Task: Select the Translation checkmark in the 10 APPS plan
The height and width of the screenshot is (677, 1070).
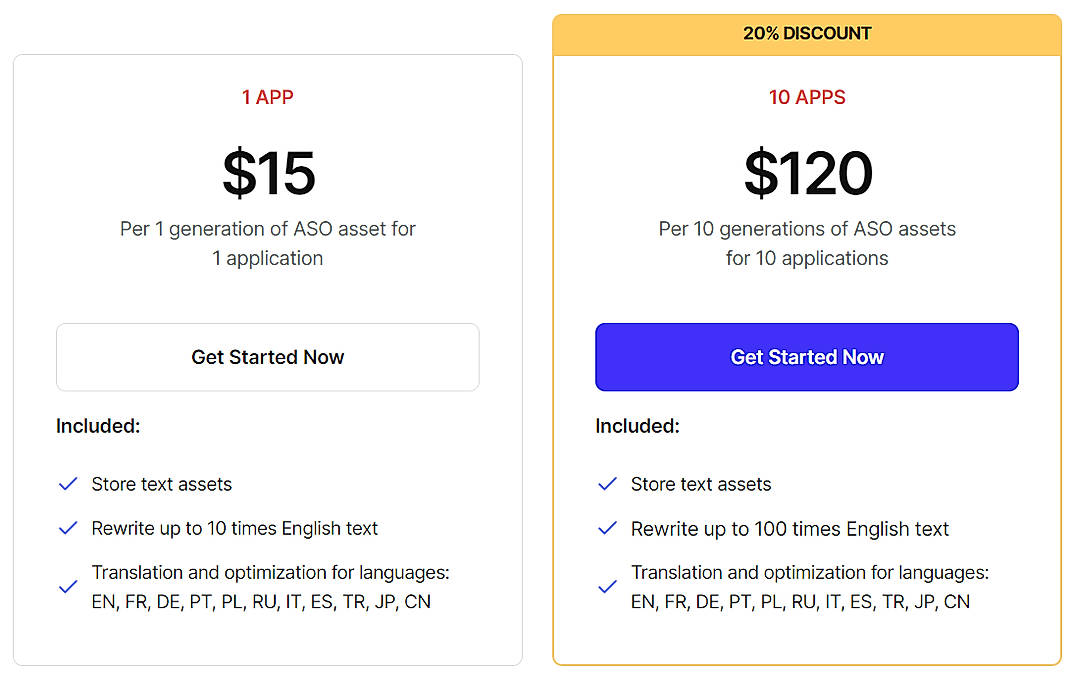Action: pos(607,586)
